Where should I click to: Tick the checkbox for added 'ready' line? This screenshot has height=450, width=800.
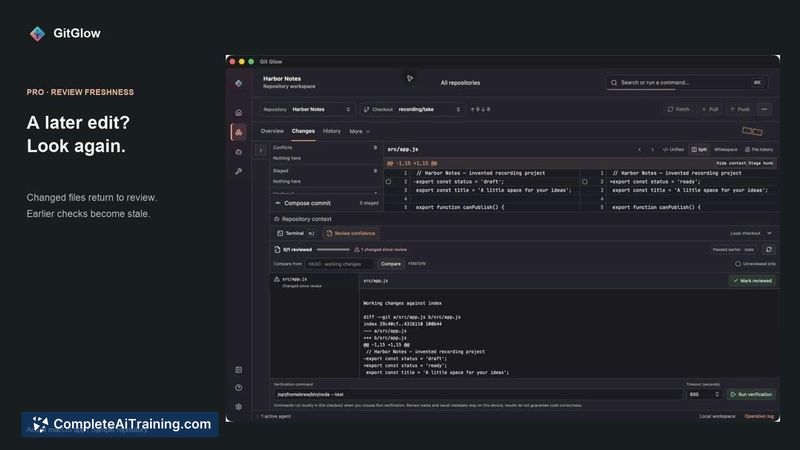coord(585,182)
